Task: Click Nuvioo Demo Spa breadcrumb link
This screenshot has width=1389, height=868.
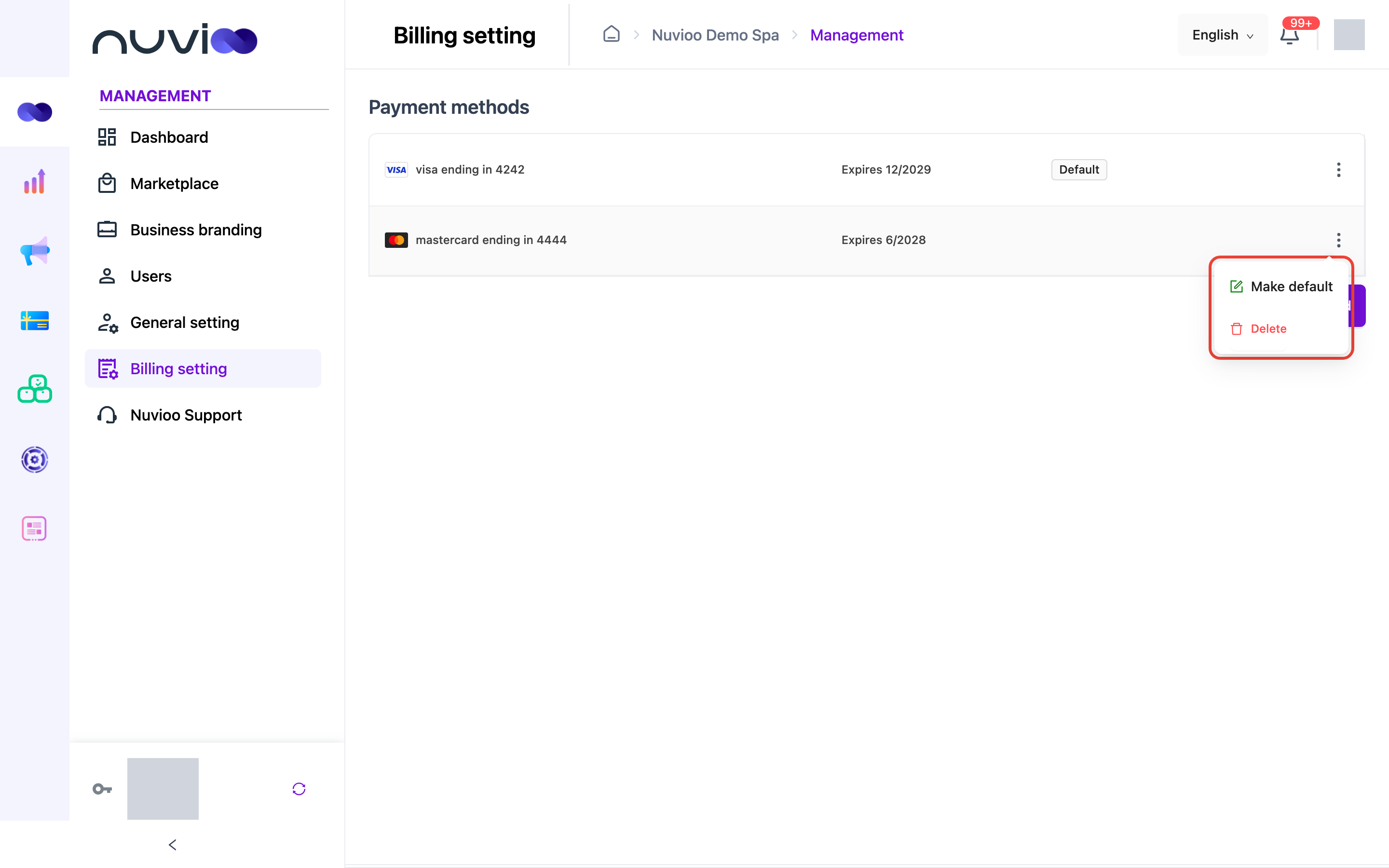Action: click(715, 35)
